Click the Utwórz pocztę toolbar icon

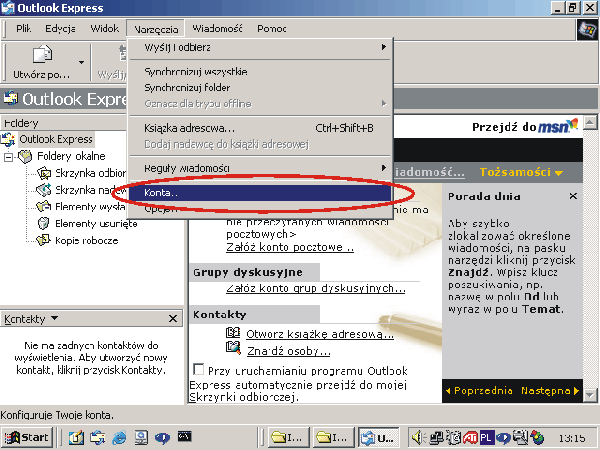tap(42, 56)
